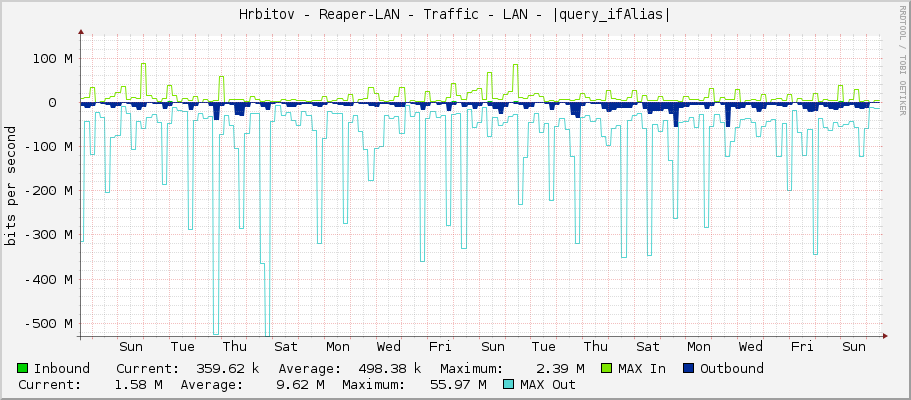911x400 pixels.
Task: Click the first 'Sat' x-axis day label
Action: pos(286,347)
